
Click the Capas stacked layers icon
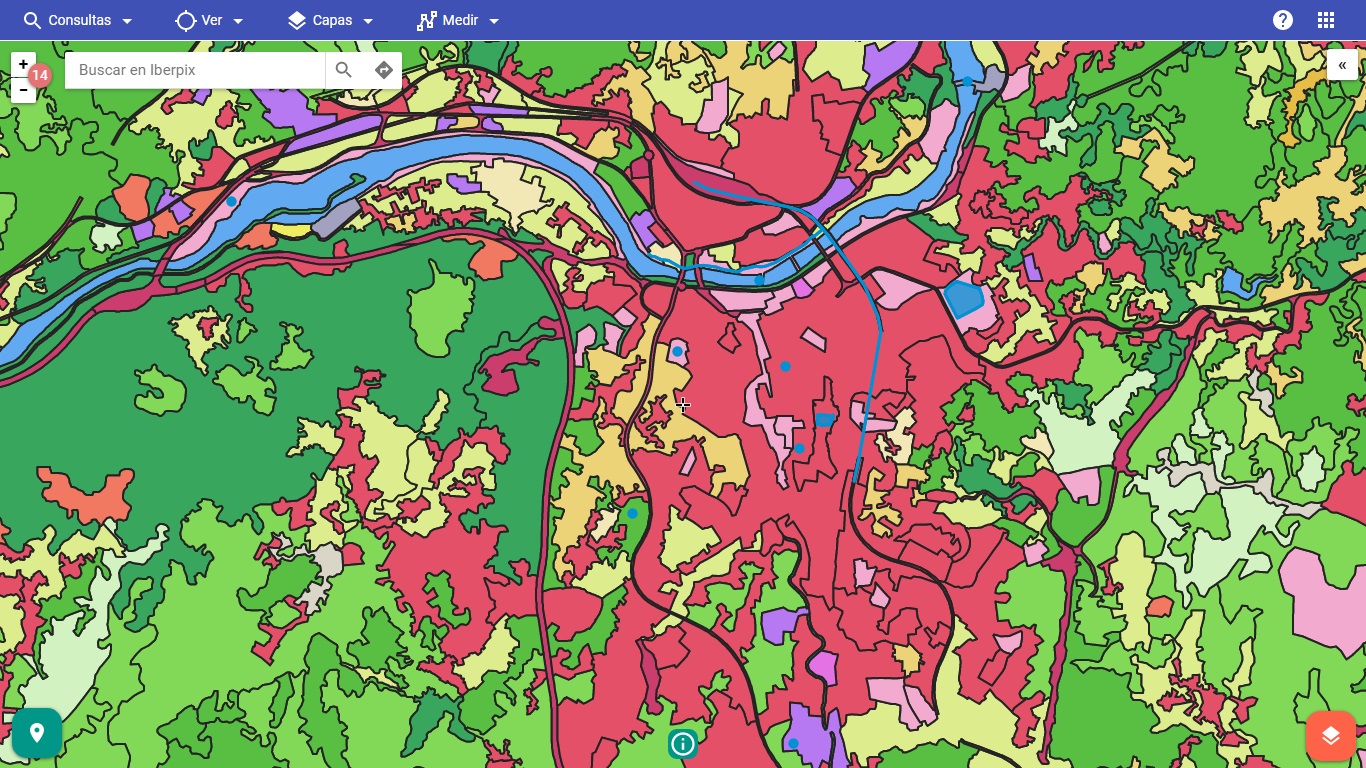[x=297, y=20]
